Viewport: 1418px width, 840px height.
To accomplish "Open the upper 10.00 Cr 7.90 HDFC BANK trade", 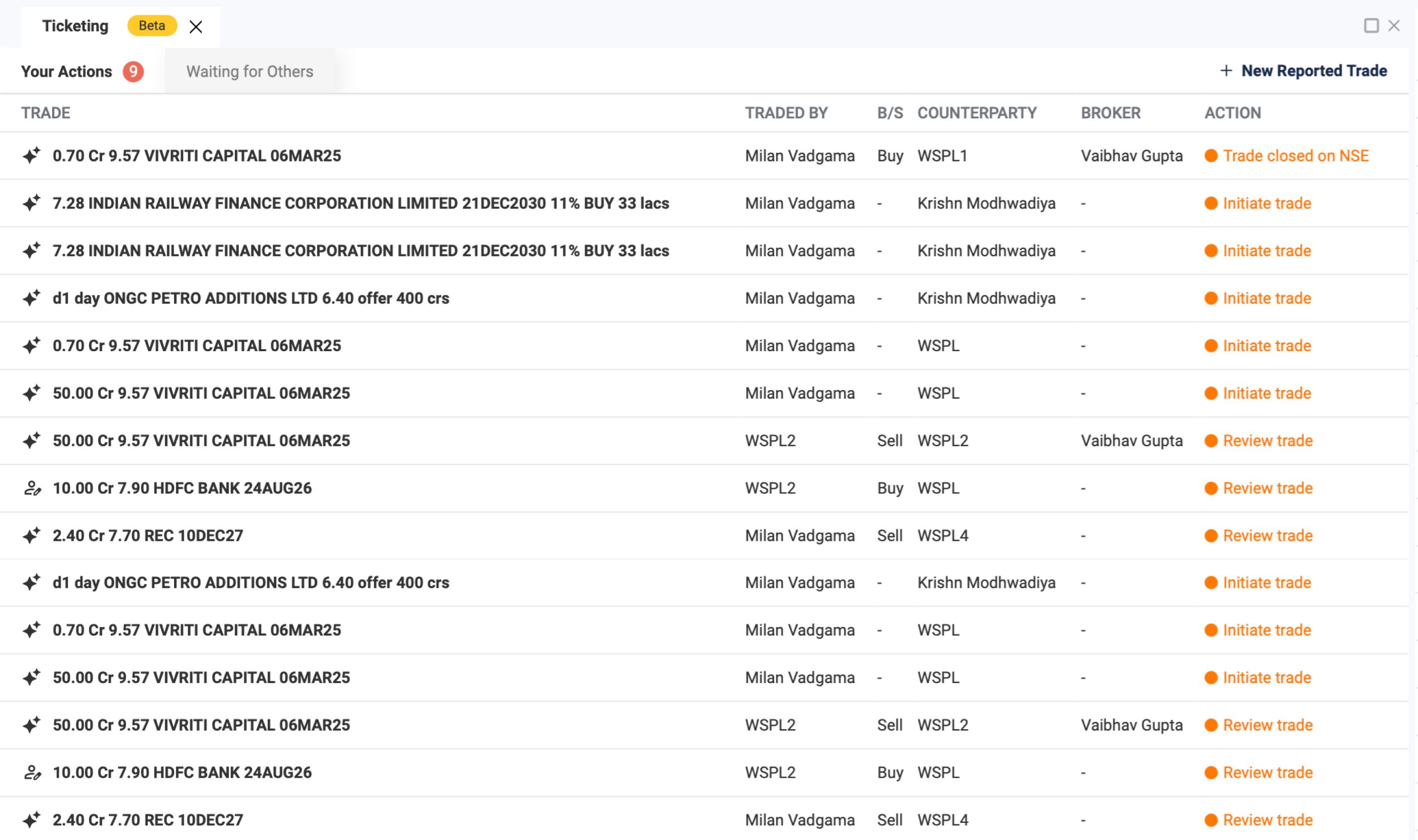I will pos(182,488).
